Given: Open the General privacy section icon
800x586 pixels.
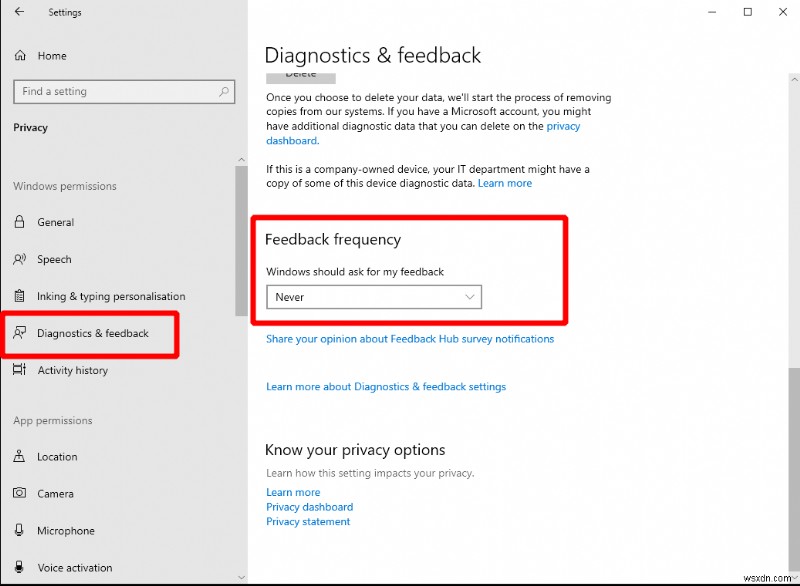Looking at the screenshot, I should tap(22, 222).
